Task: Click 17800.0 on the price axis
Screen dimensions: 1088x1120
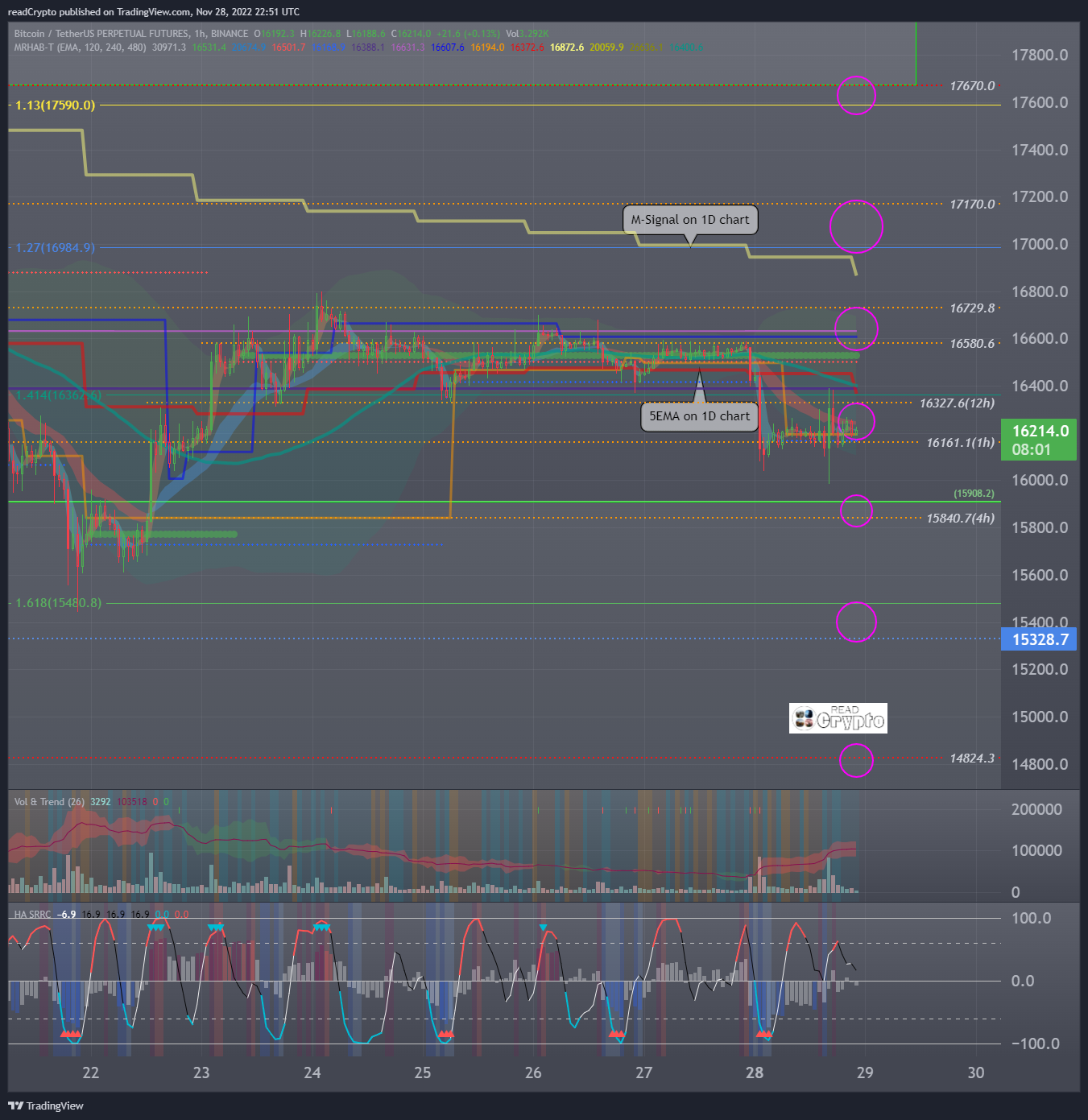Action: [1040, 56]
